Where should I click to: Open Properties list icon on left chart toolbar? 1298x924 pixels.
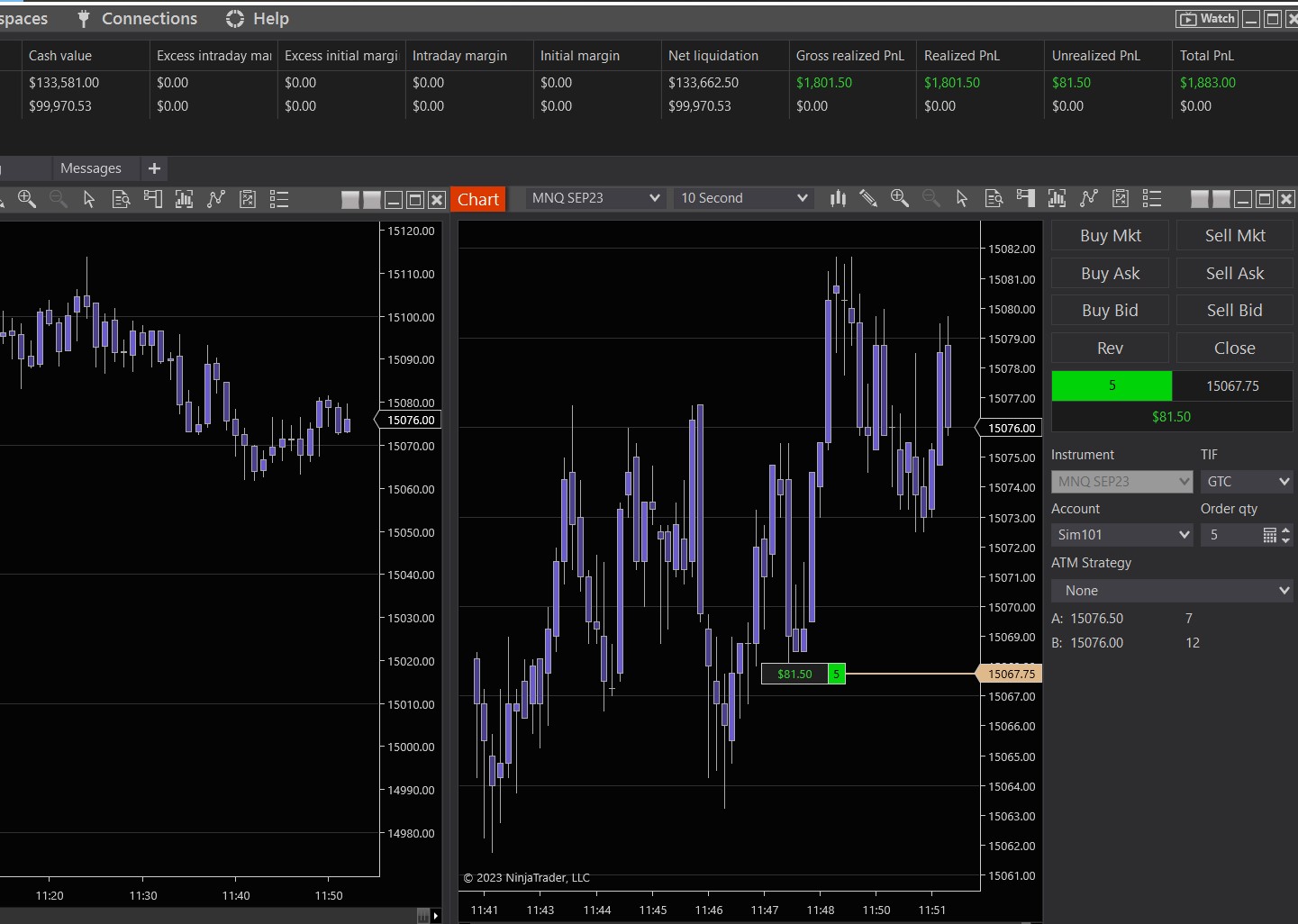point(279,200)
